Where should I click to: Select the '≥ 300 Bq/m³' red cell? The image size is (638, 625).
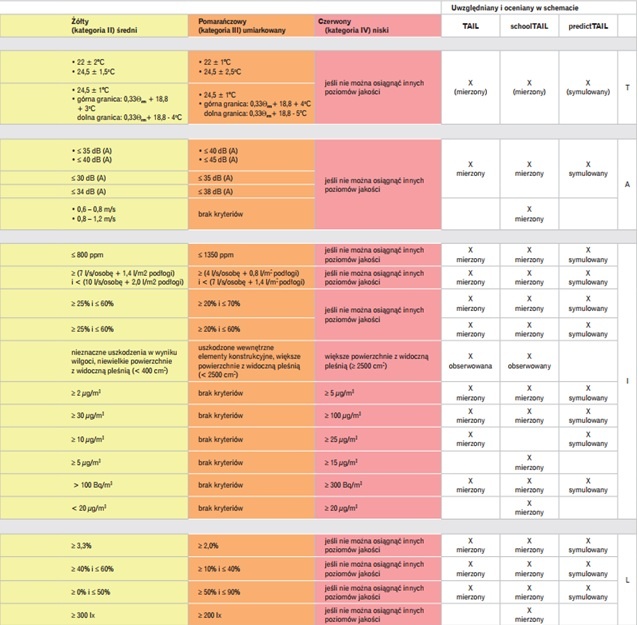tap(378, 485)
